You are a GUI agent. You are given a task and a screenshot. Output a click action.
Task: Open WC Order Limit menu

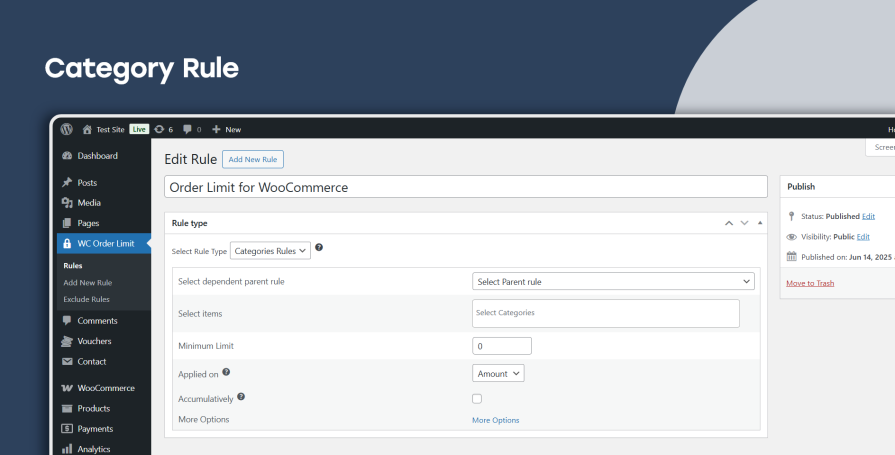click(106, 243)
